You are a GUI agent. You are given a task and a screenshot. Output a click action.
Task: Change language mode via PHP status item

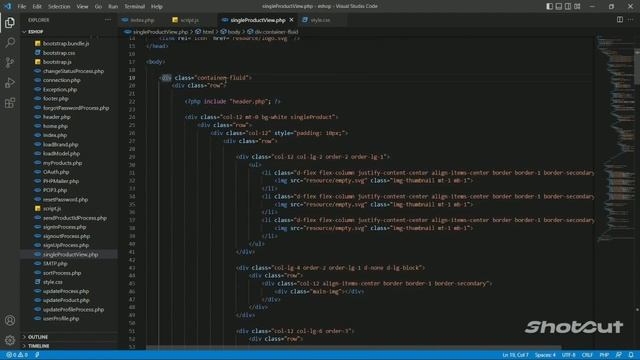click(604, 355)
